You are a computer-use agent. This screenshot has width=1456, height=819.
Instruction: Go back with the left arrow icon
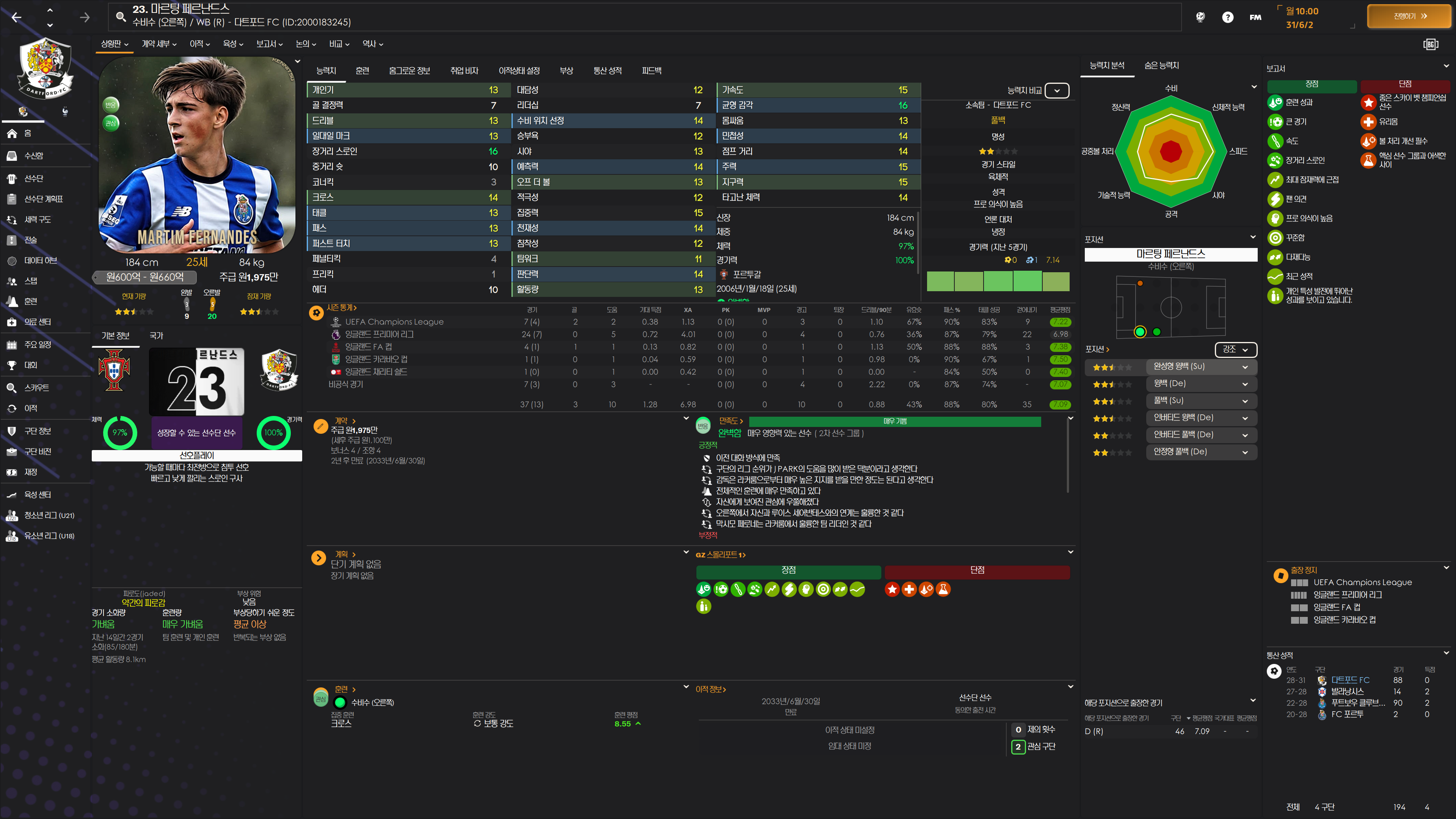(16, 17)
